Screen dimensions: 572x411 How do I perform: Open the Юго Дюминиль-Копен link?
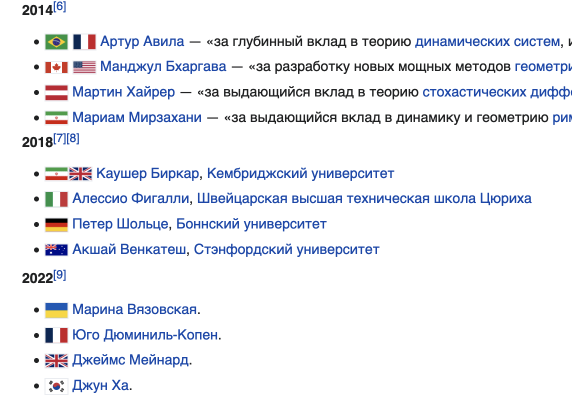(x=145, y=334)
